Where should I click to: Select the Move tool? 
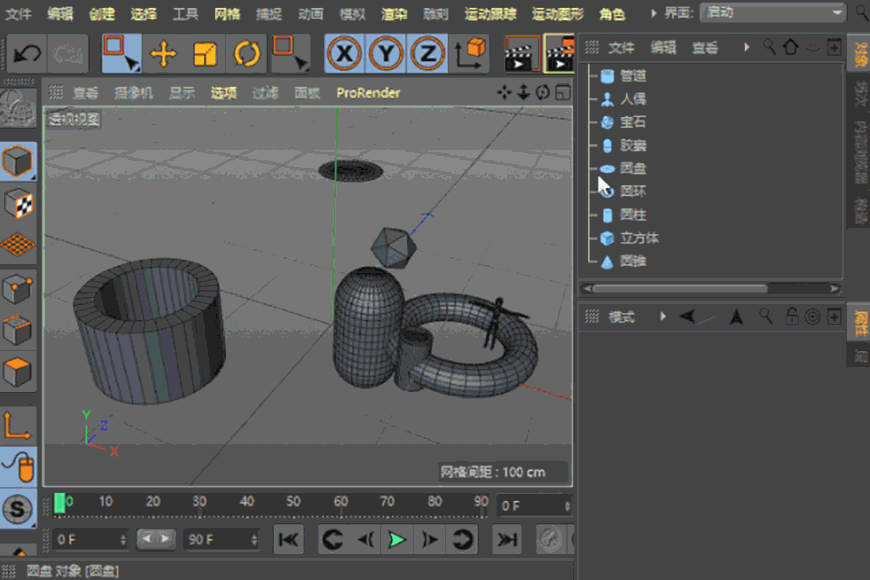(x=163, y=54)
